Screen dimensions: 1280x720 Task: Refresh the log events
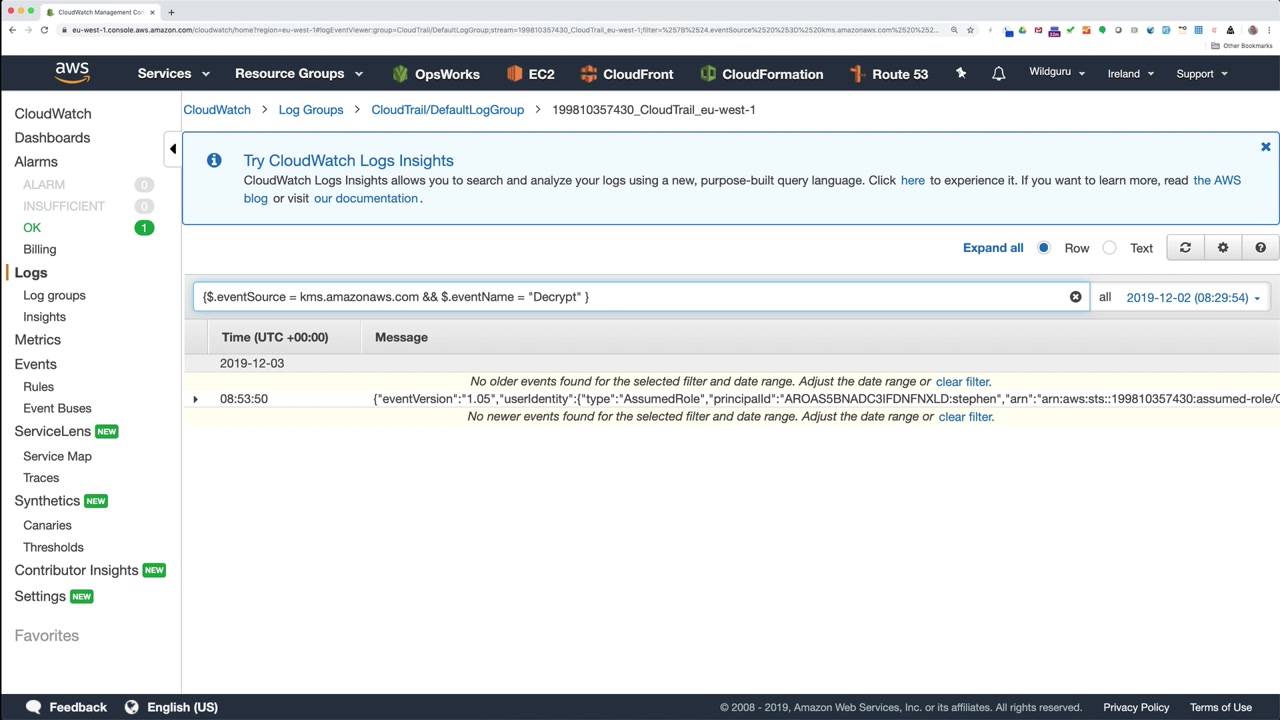[x=1185, y=248]
